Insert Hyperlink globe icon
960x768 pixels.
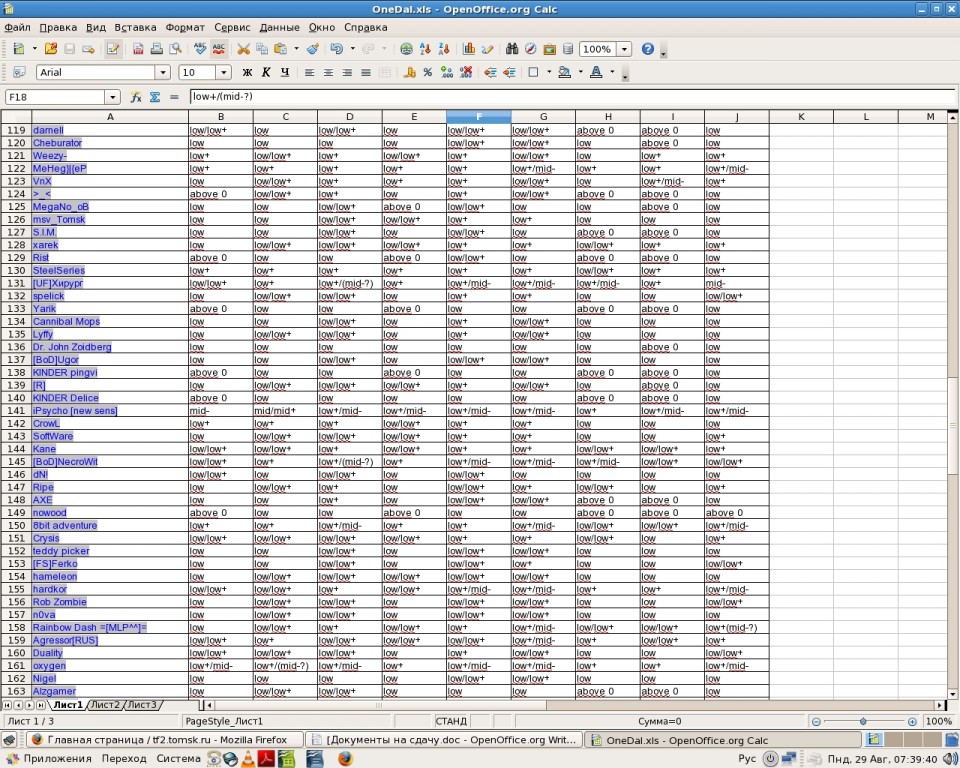pyautogui.click(x=406, y=49)
